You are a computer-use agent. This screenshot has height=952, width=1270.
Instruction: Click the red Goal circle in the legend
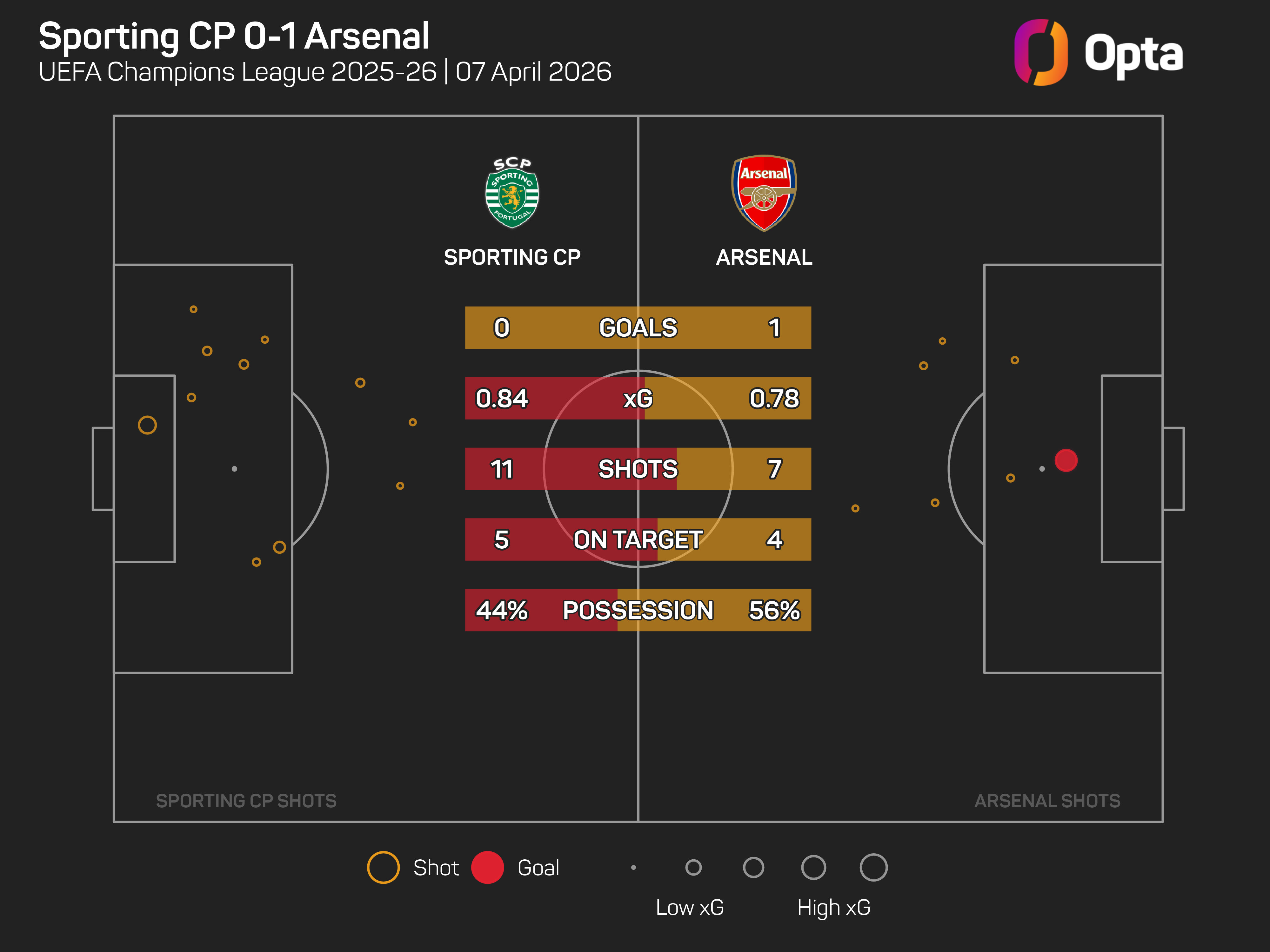pos(487,867)
